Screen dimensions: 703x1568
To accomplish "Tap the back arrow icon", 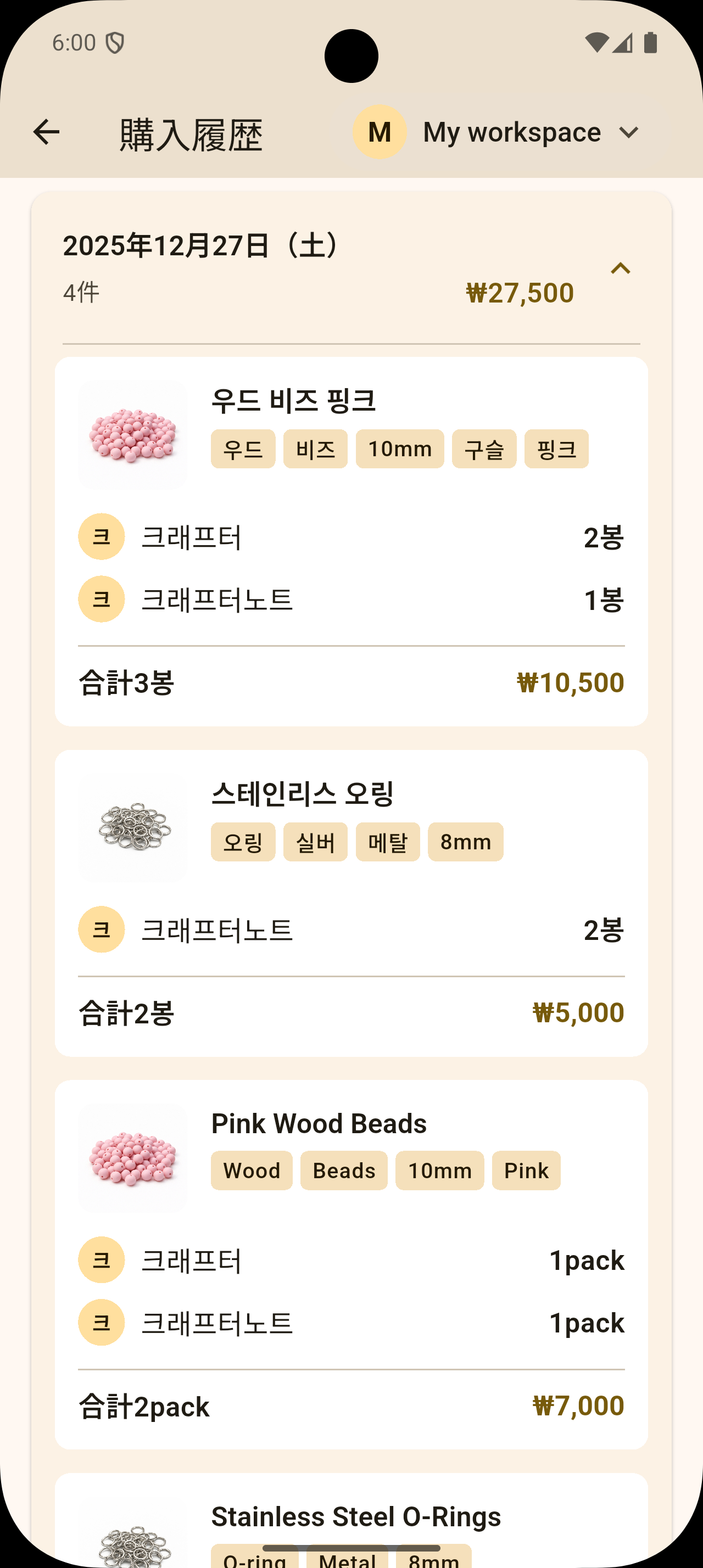I will [x=46, y=132].
